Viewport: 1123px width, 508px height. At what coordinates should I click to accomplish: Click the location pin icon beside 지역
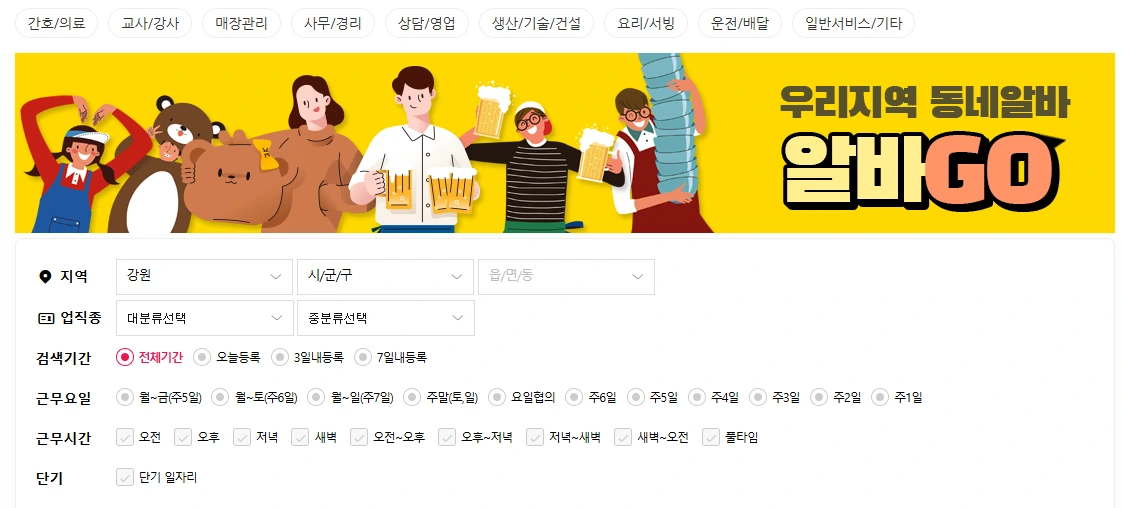coord(46,277)
